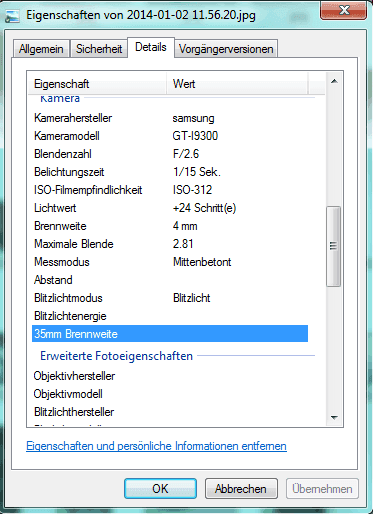Screen dimensions: 373x514
Task: Click the image file icon in title bar
Action: click(12, 16)
